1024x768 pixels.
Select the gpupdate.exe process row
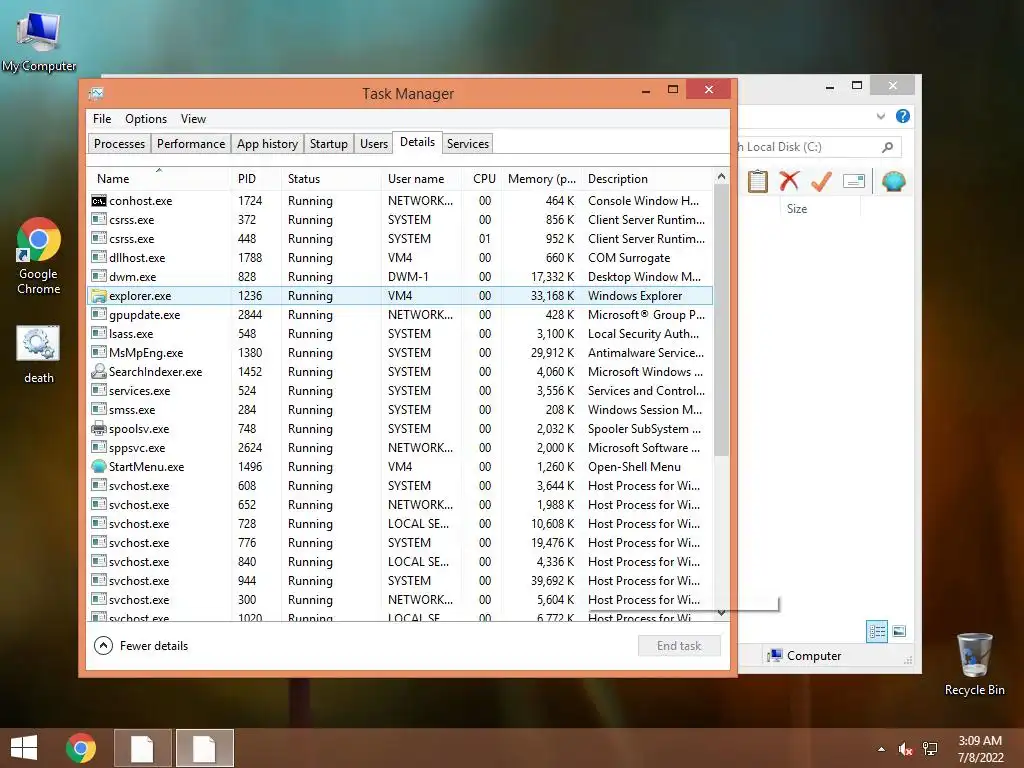(400, 315)
